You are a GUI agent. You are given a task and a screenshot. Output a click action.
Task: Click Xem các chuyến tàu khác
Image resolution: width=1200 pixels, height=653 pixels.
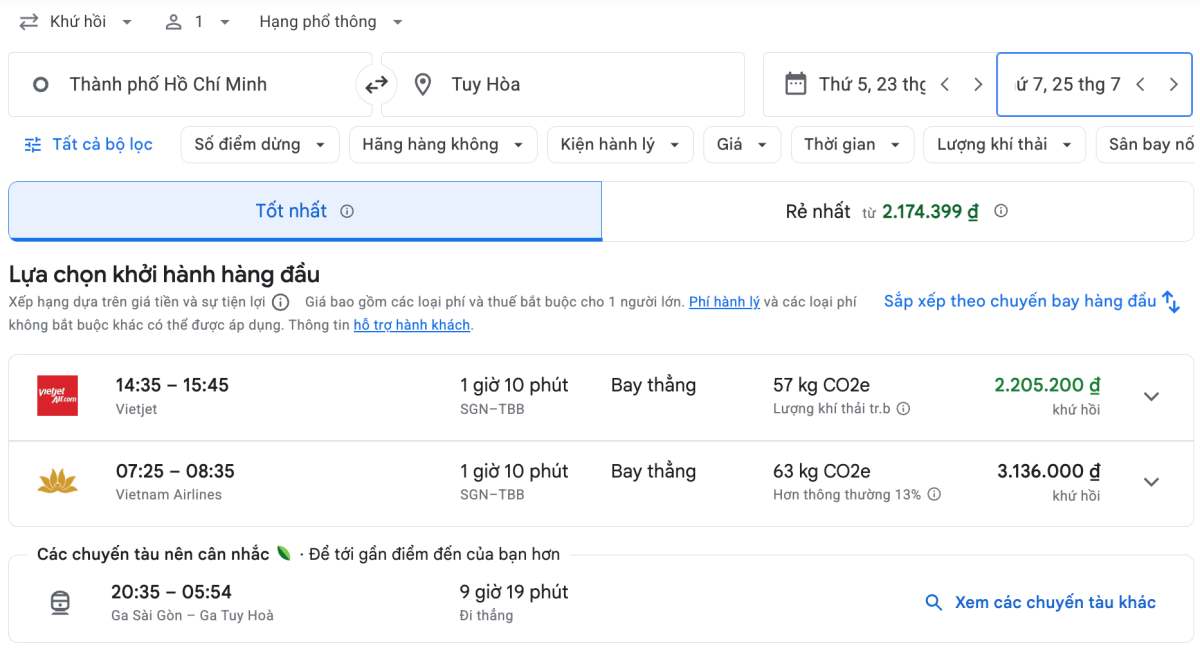1041,602
